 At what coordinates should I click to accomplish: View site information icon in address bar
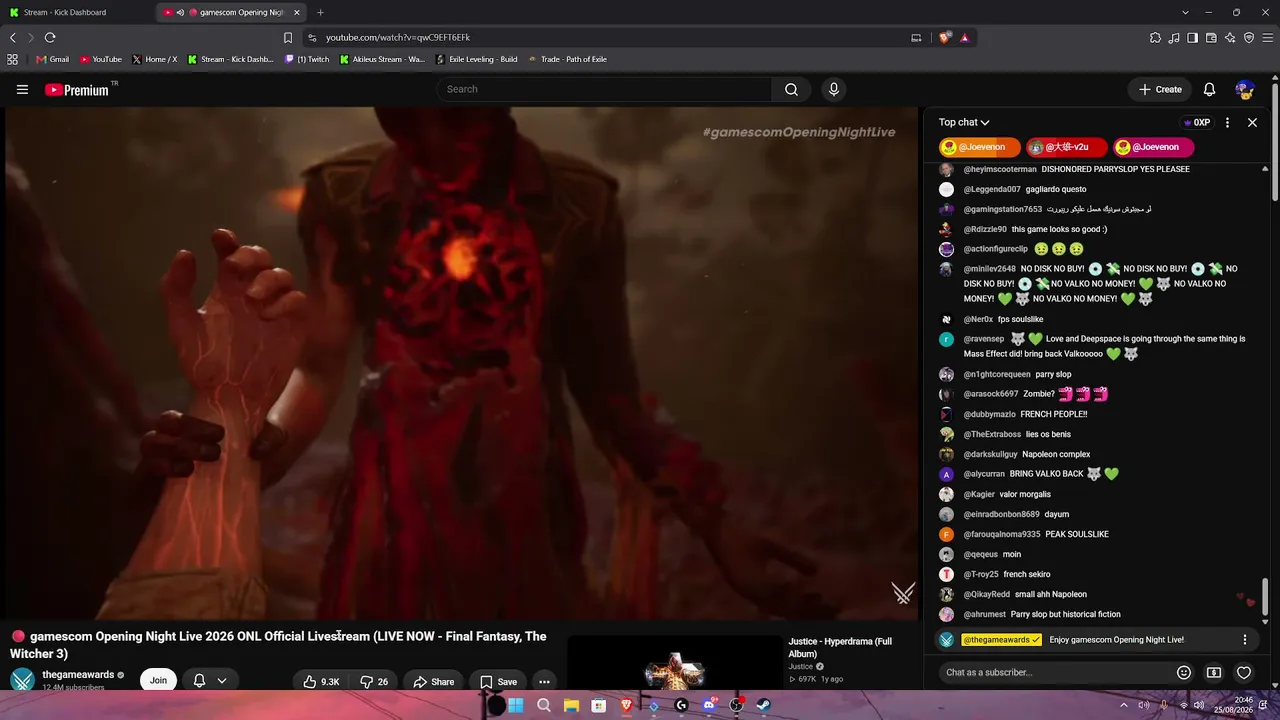(312, 37)
